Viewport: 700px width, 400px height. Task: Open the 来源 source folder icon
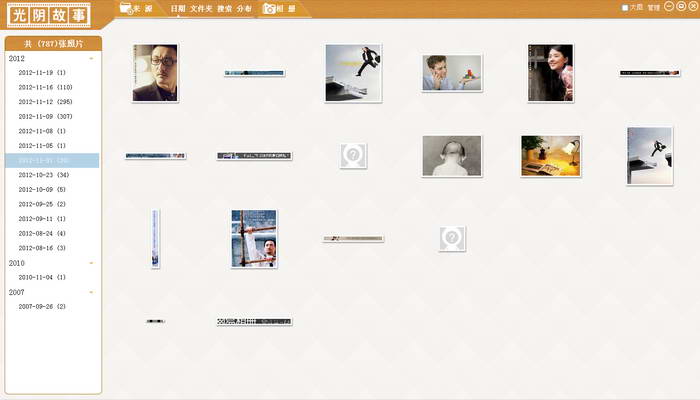[x=126, y=8]
